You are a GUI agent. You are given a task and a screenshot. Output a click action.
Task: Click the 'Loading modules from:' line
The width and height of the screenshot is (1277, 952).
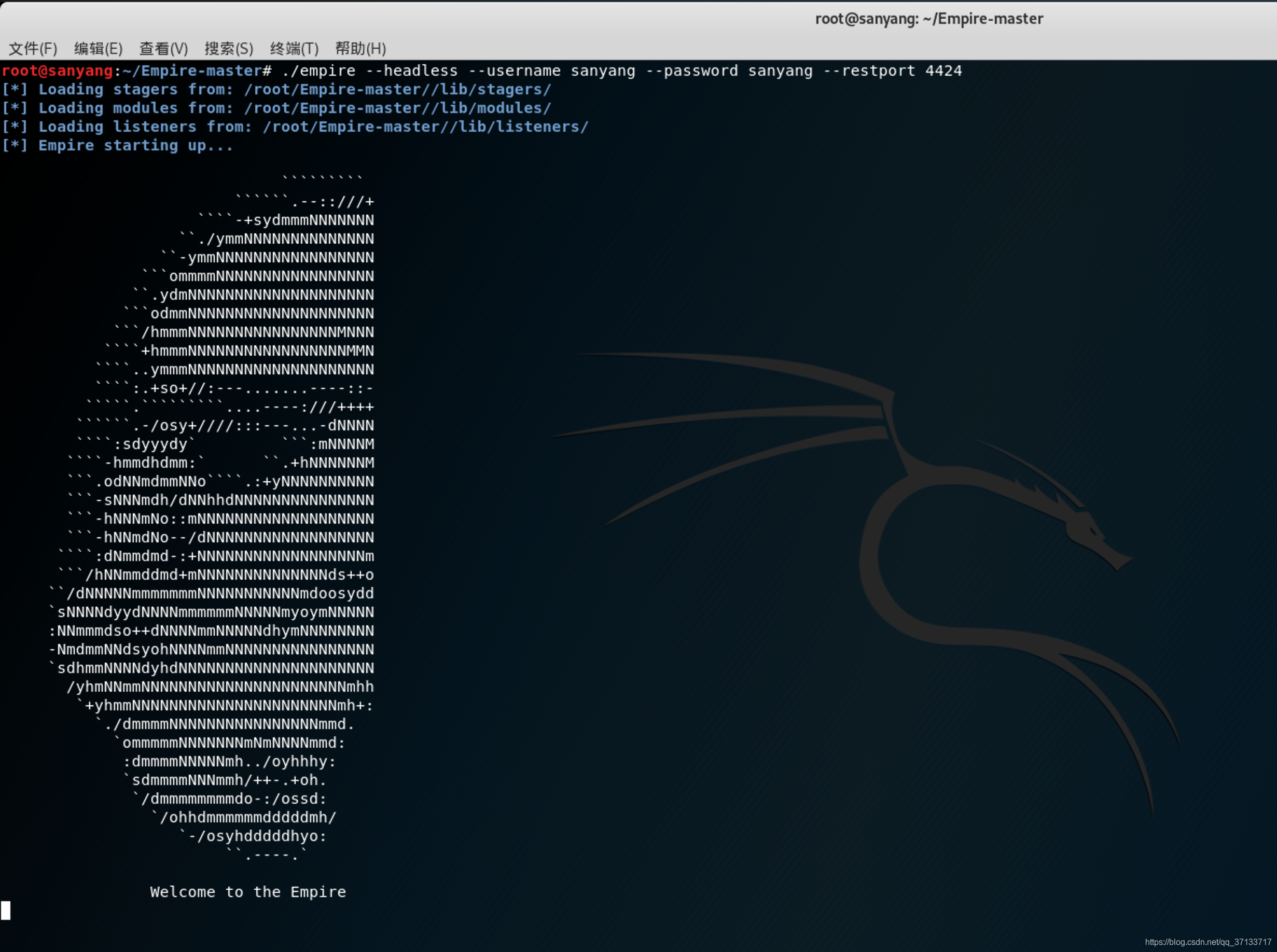(277, 108)
